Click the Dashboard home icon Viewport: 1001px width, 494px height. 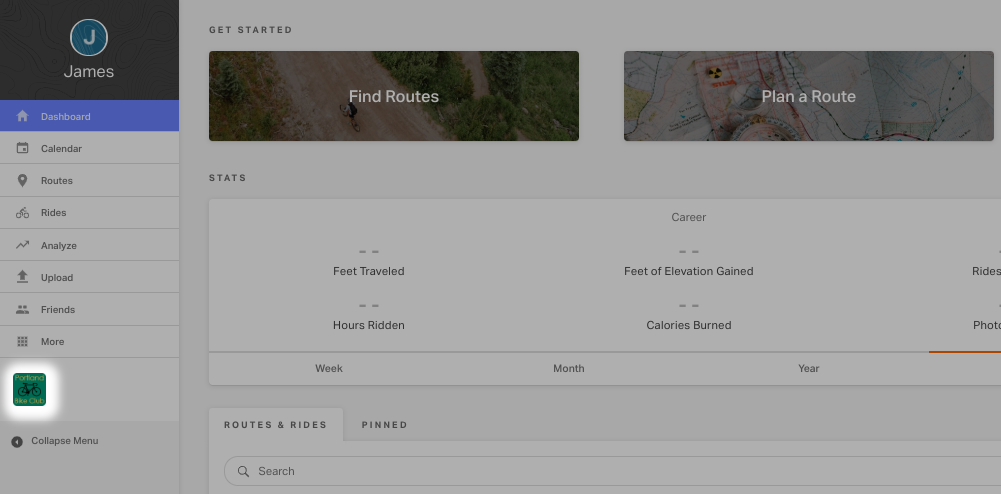point(22,116)
